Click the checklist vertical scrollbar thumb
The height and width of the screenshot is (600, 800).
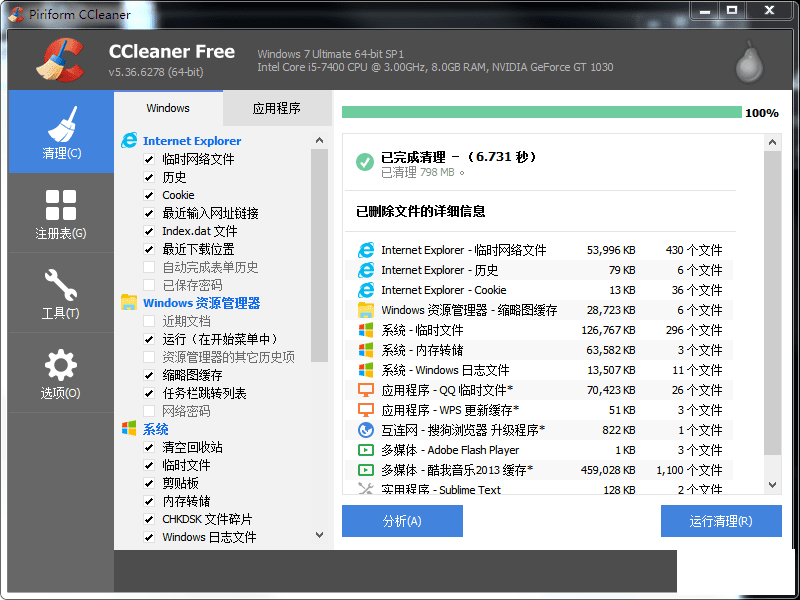pos(319,255)
